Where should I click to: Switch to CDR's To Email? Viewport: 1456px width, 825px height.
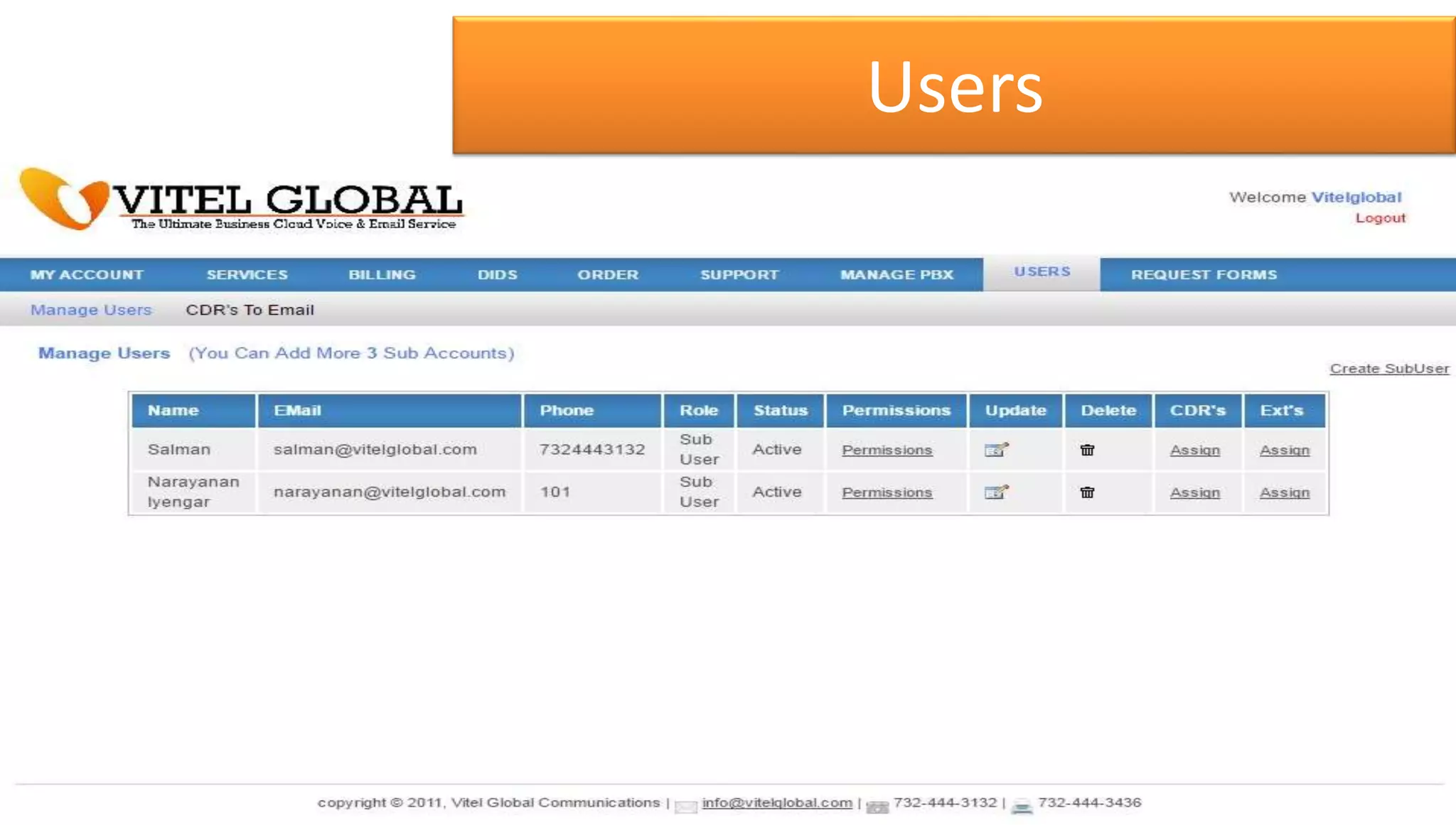[x=250, y=310]
